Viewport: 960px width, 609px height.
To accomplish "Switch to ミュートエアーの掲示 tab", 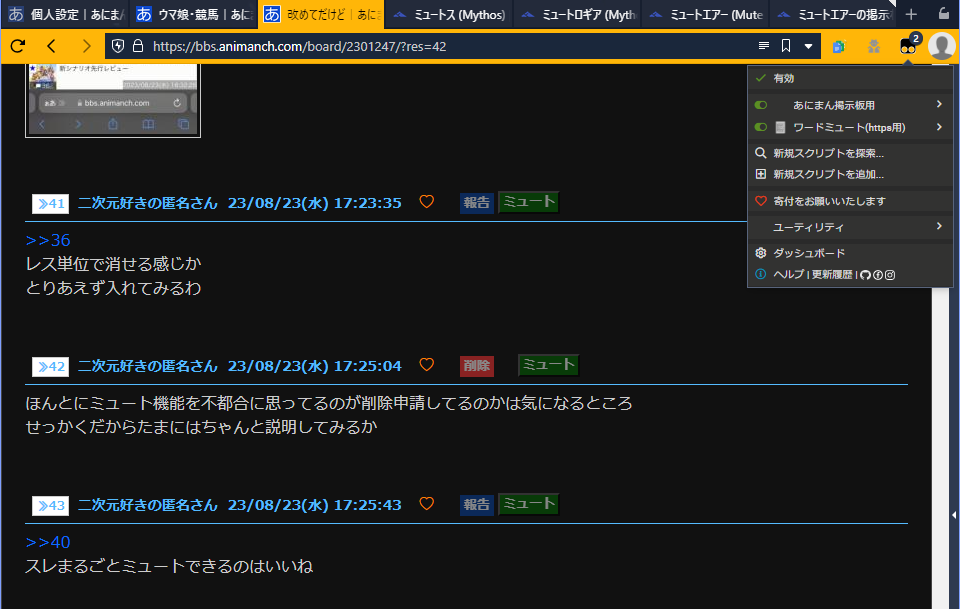I will tap(833, 14).
